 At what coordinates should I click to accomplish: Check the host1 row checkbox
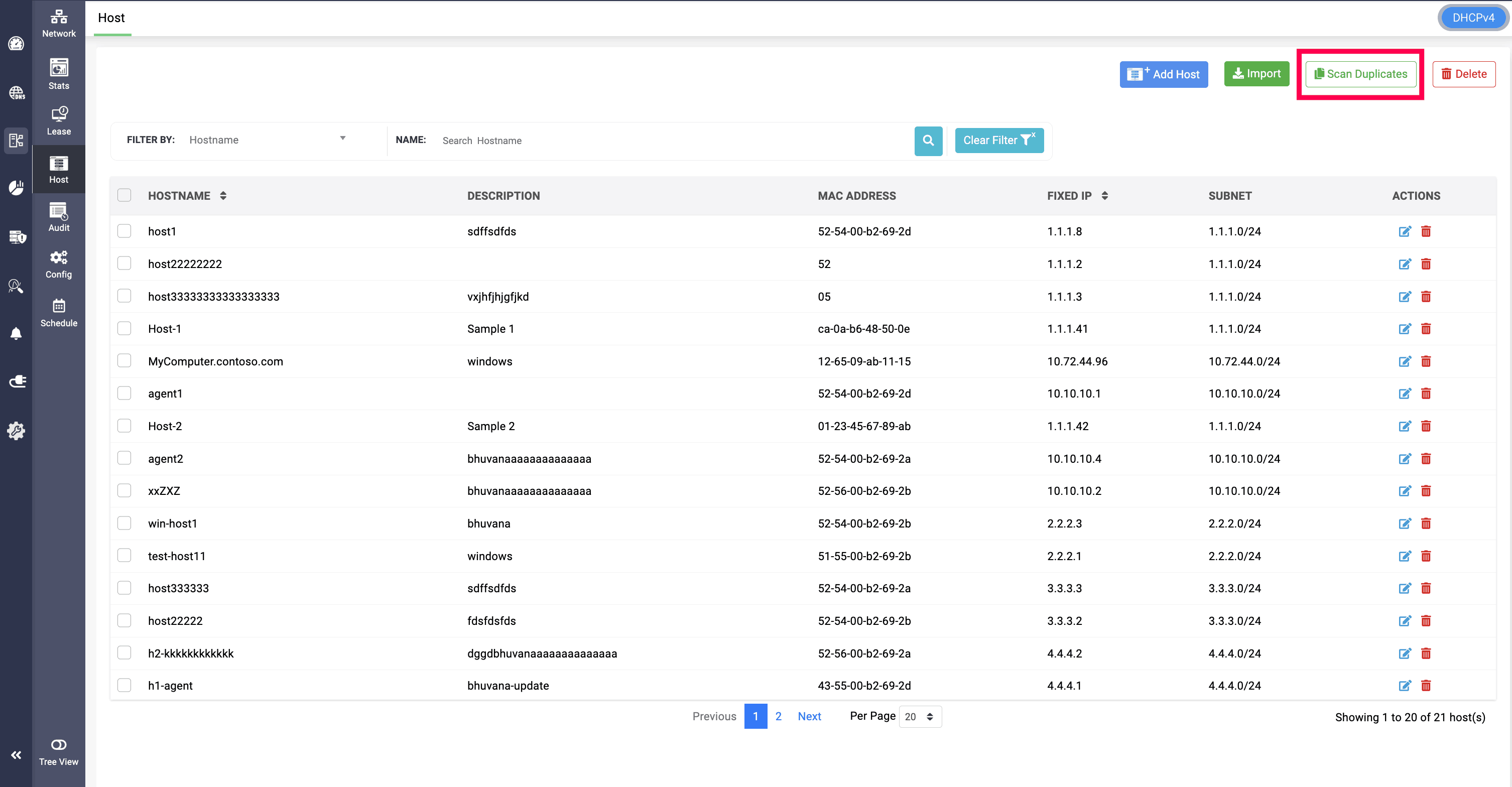click(124, 231)
